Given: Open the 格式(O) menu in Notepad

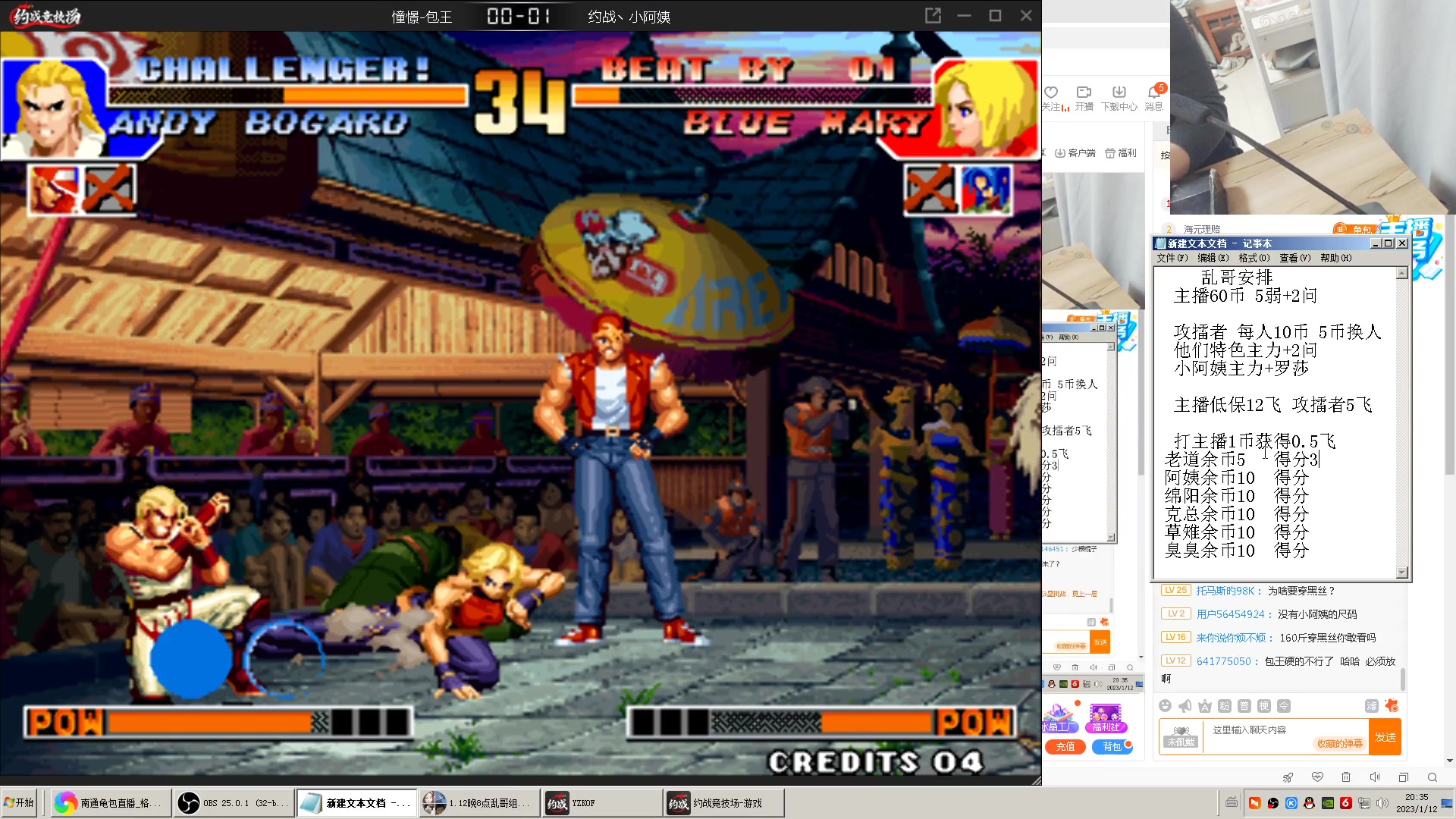Looking at the screenshot, I should click(1254, 258).
